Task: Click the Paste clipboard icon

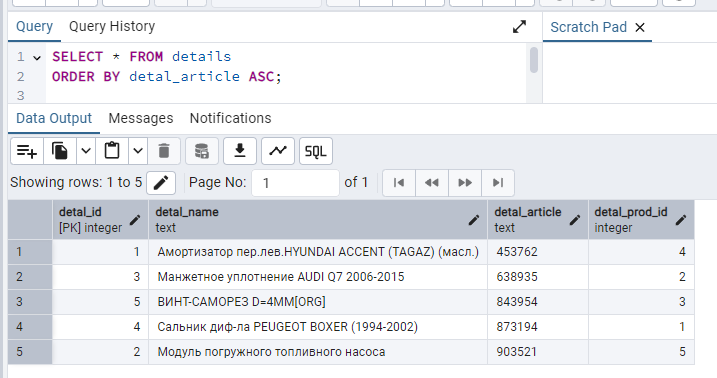Action: coord(112,151)
